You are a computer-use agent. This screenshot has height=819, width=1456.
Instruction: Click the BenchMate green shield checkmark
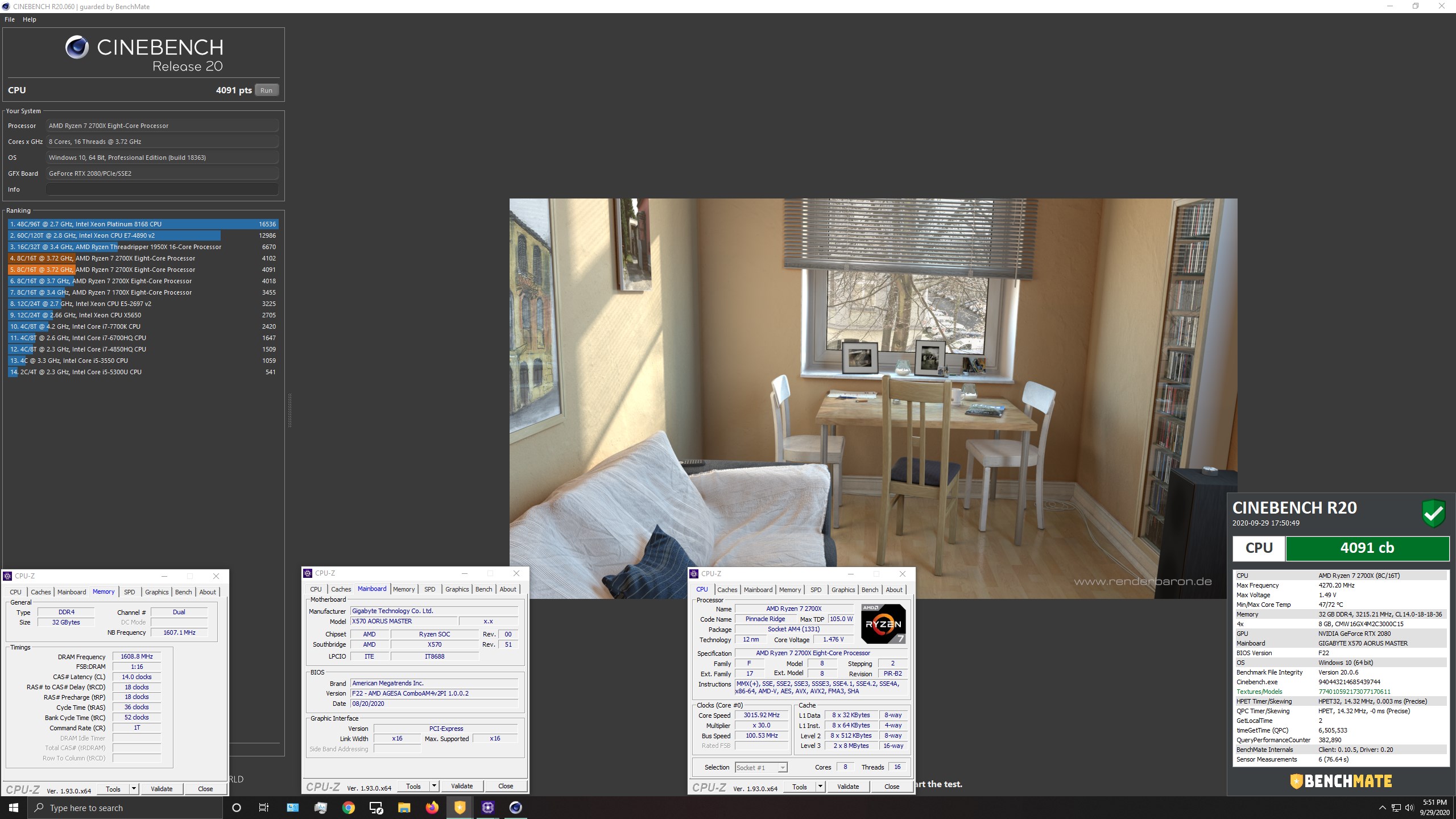click(x=1433, y=513)
